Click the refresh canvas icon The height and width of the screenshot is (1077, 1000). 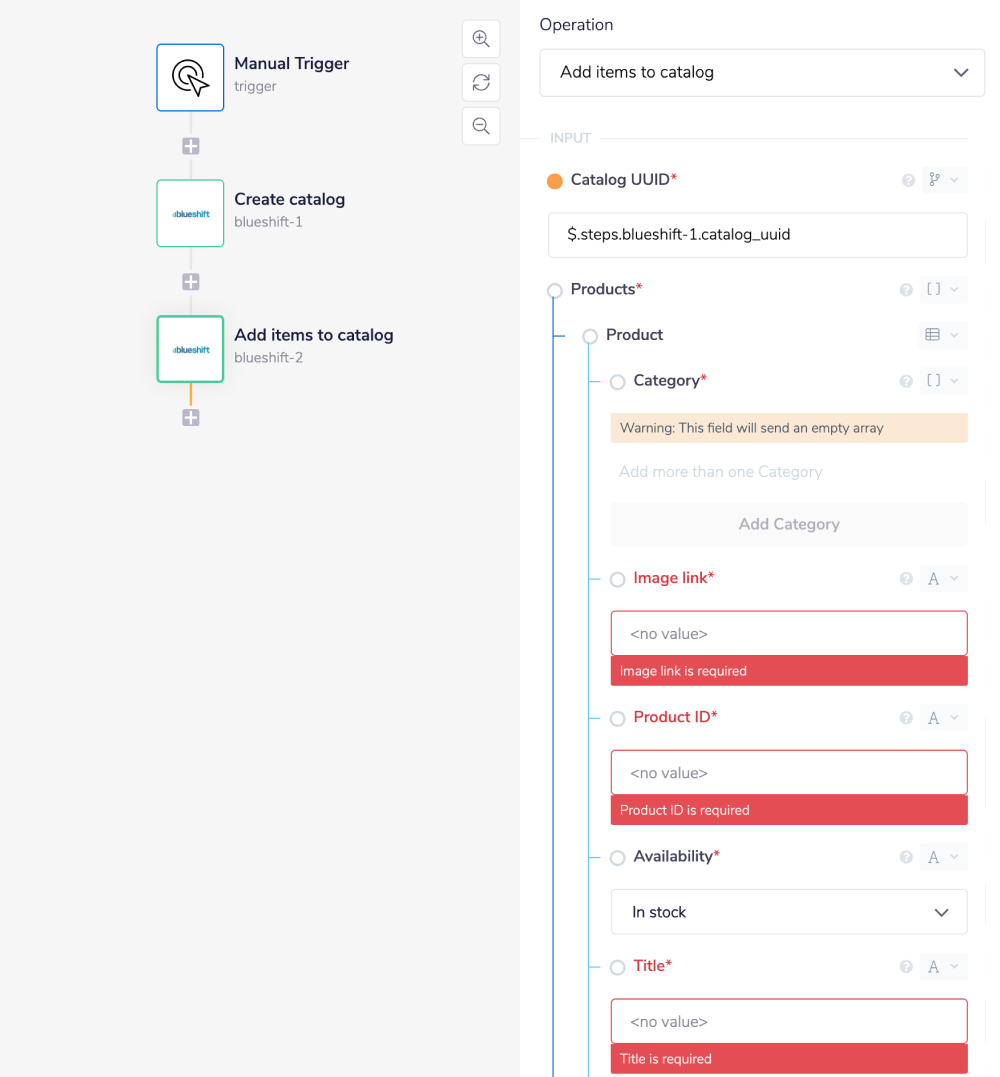pos(481,83)
